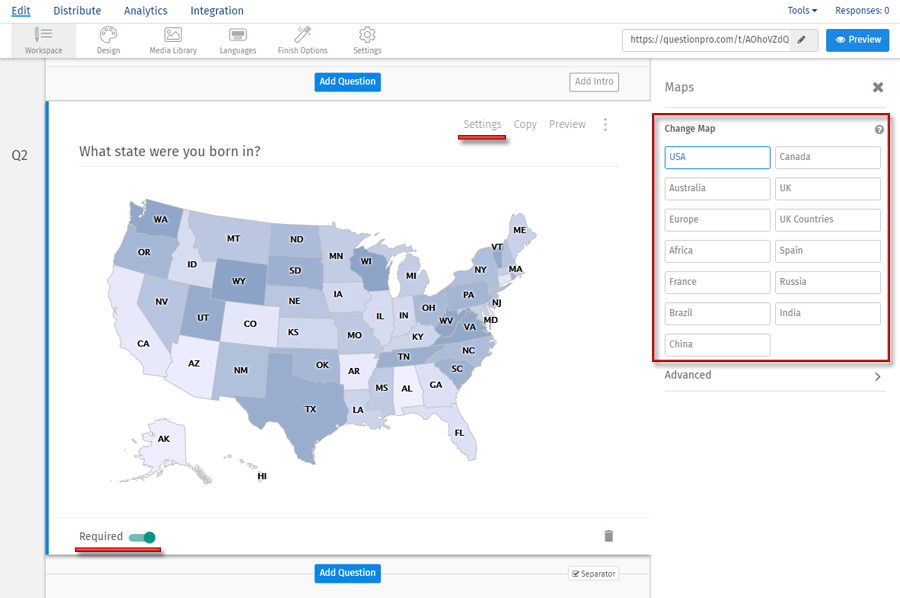Switch to the Distribute tab
Image resolution: width=900 pixels, height=598 pixels.
click(77, 11)
